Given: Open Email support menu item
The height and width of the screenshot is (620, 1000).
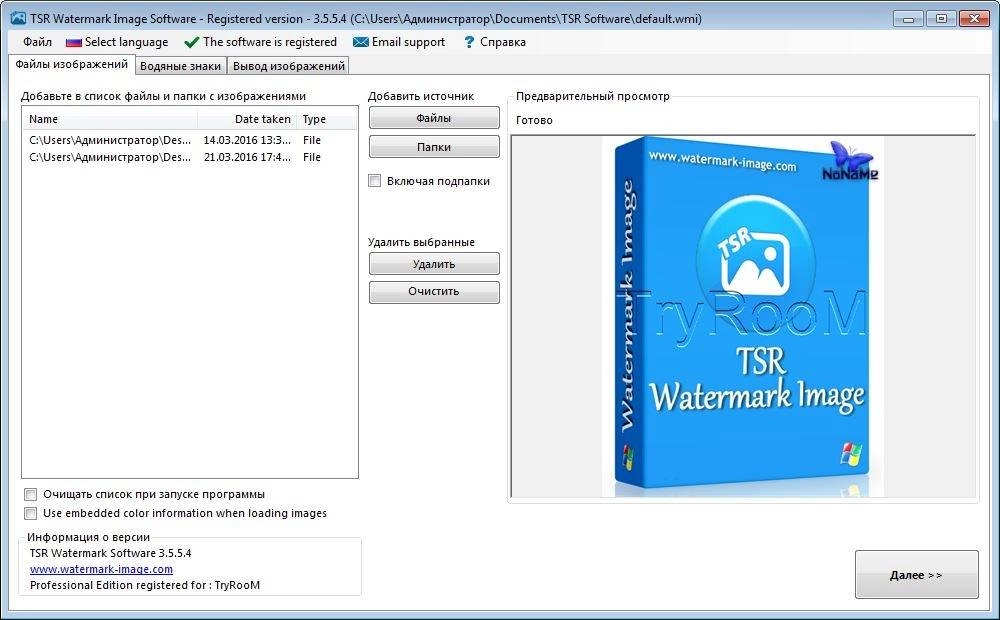Looking at the screenshot, I should point(408,42).
